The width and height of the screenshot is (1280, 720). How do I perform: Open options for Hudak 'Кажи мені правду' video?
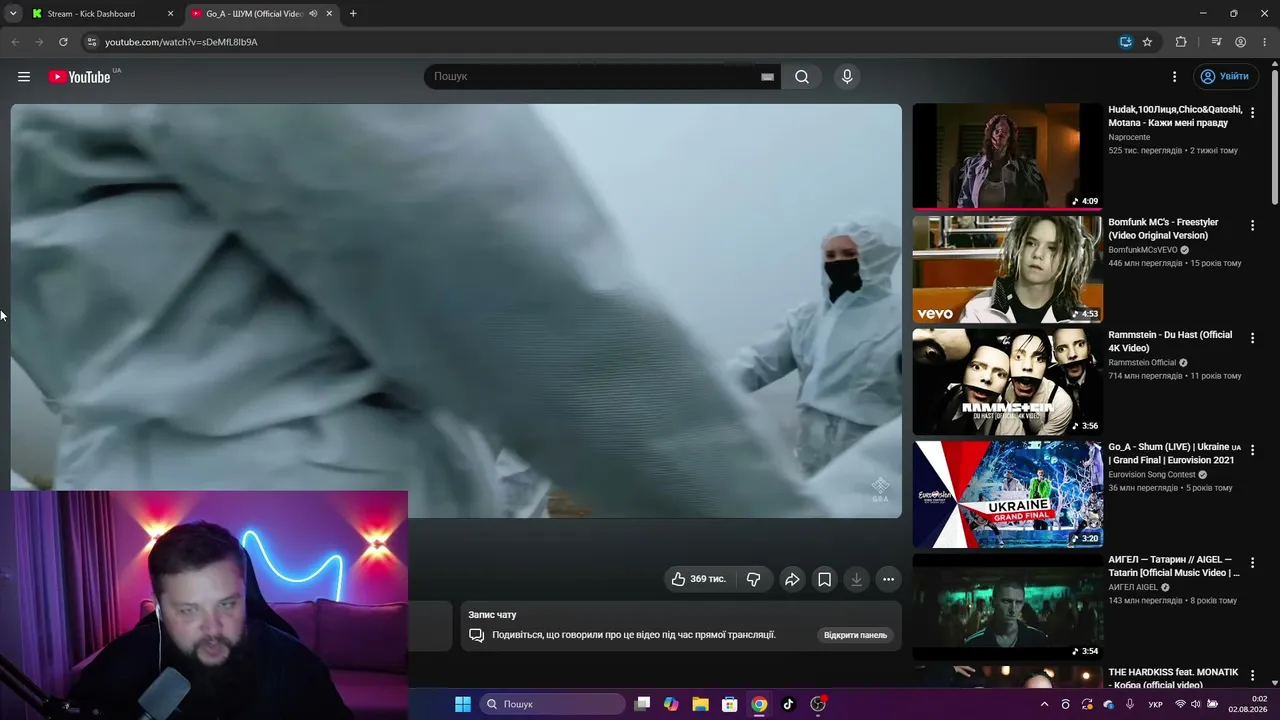[1252, 113]
